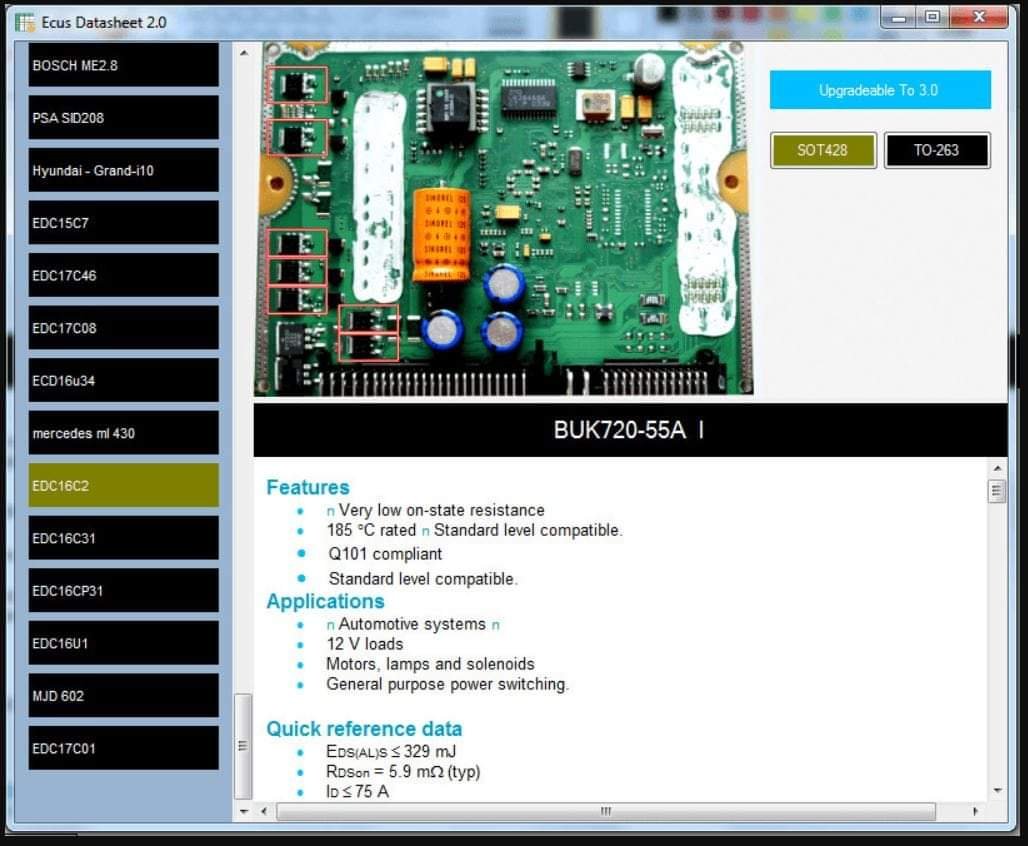Select the SOT428 package option
The width and height of the screenshot is (1028, 846).
coord(823,150)
